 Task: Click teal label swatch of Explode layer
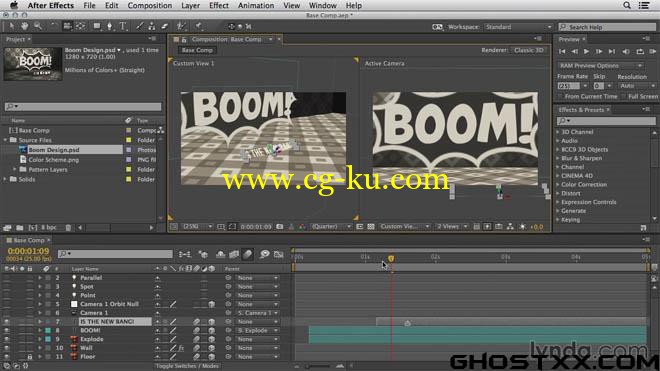pos(48,339)
